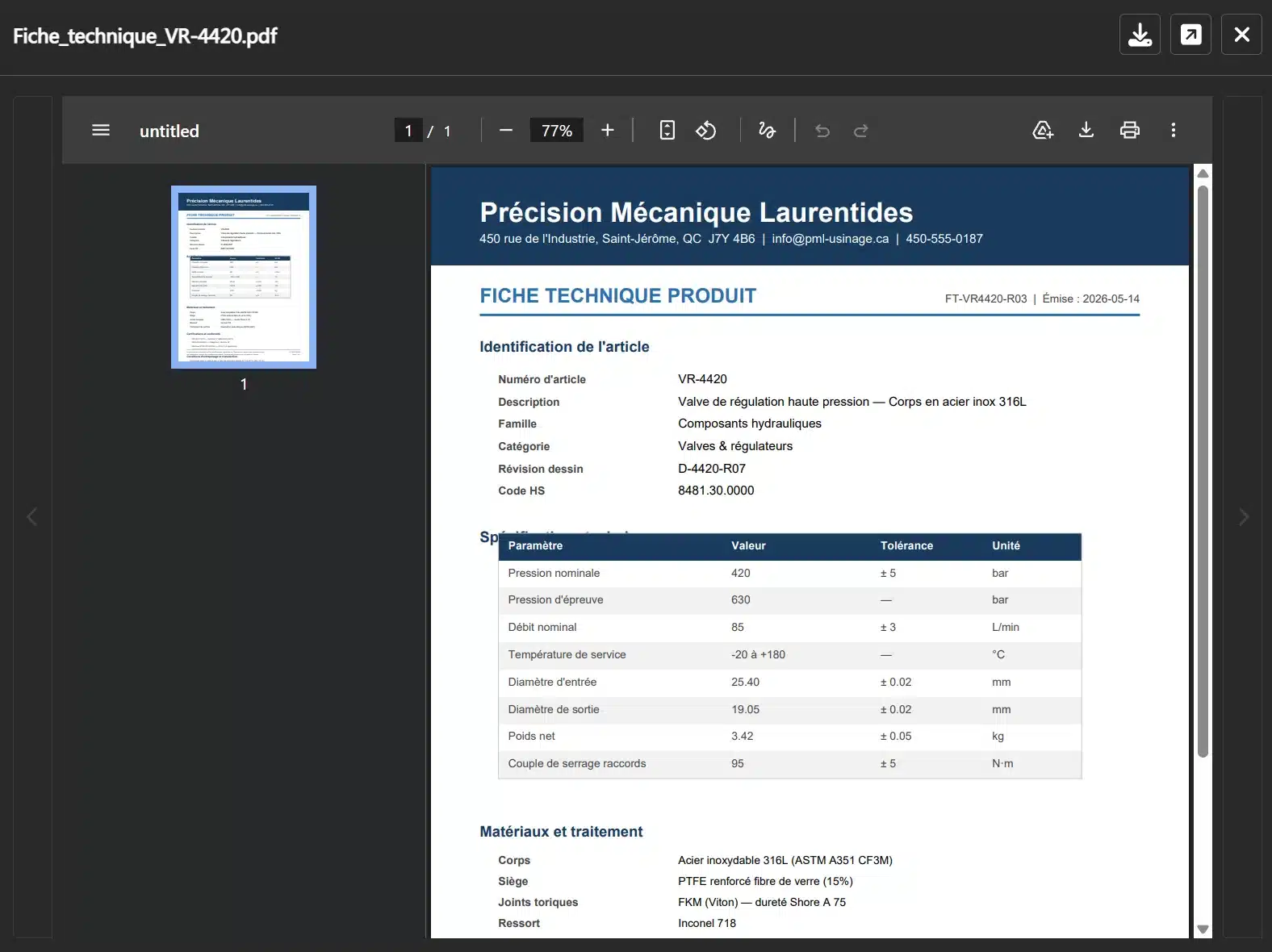Click the '-20 à +180' temperature value

click(758, 655)
